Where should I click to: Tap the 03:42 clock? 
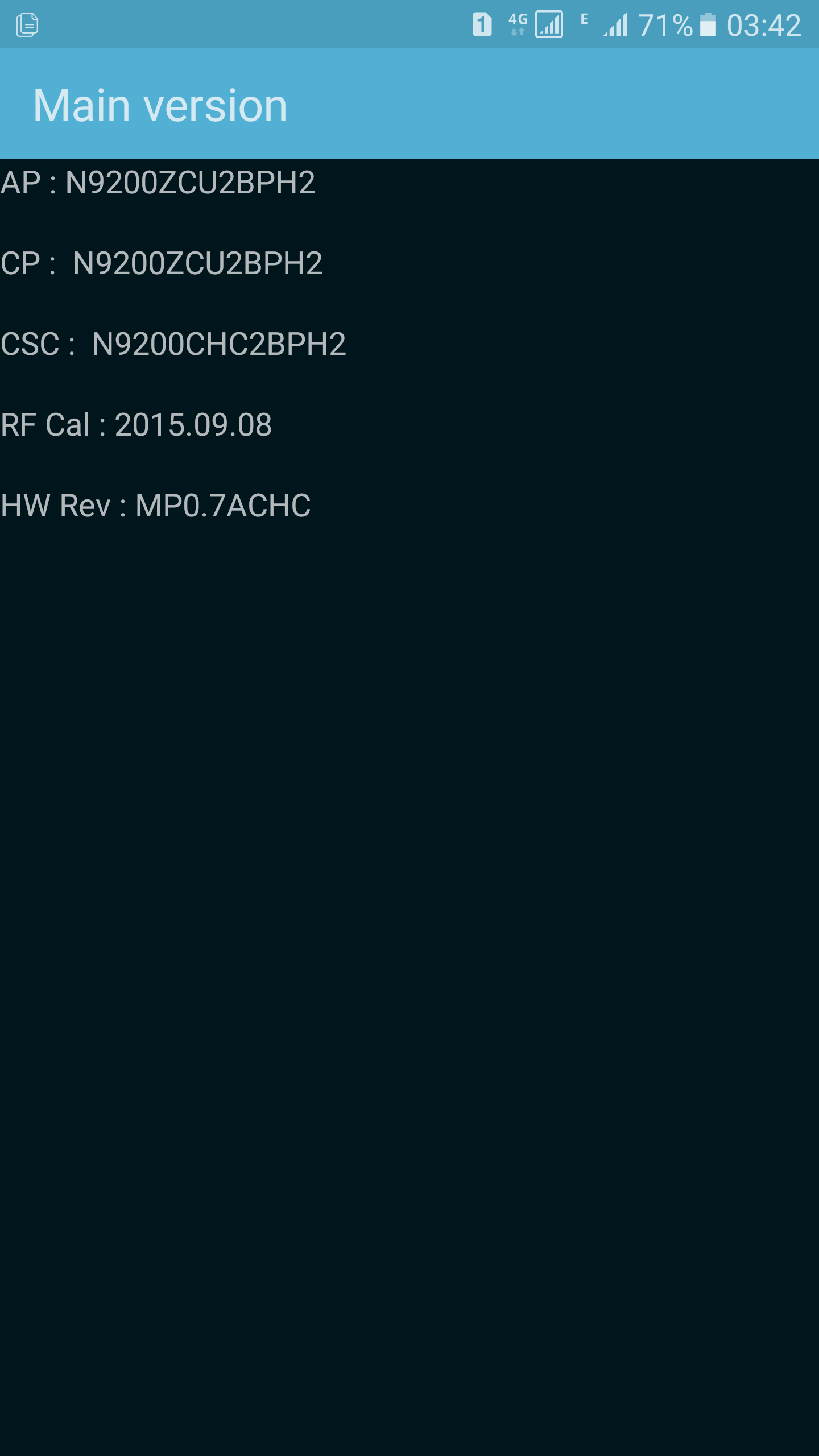(764, 26)
